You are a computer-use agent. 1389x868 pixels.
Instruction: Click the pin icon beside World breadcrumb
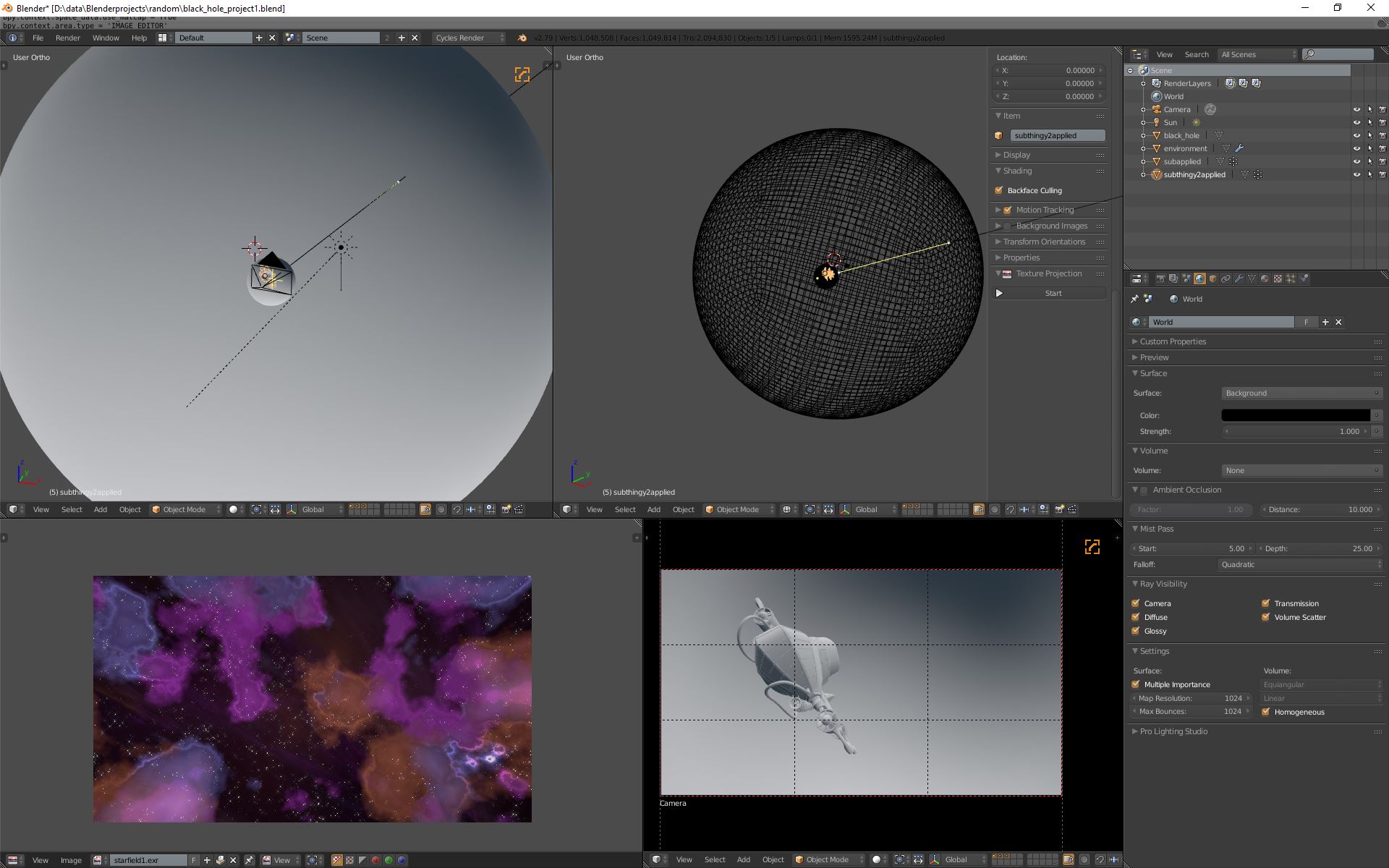1134,299
